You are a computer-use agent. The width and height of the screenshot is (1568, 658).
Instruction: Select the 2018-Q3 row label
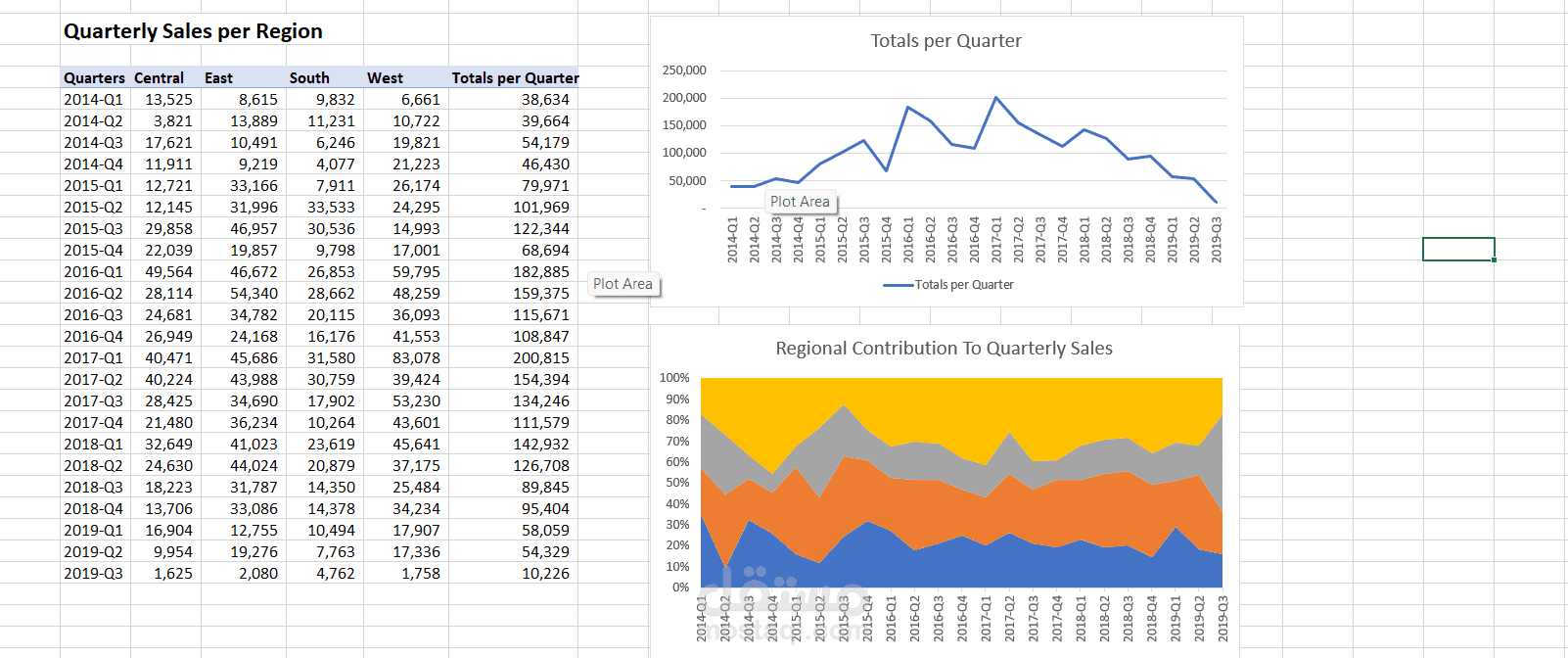click(93, 488)
